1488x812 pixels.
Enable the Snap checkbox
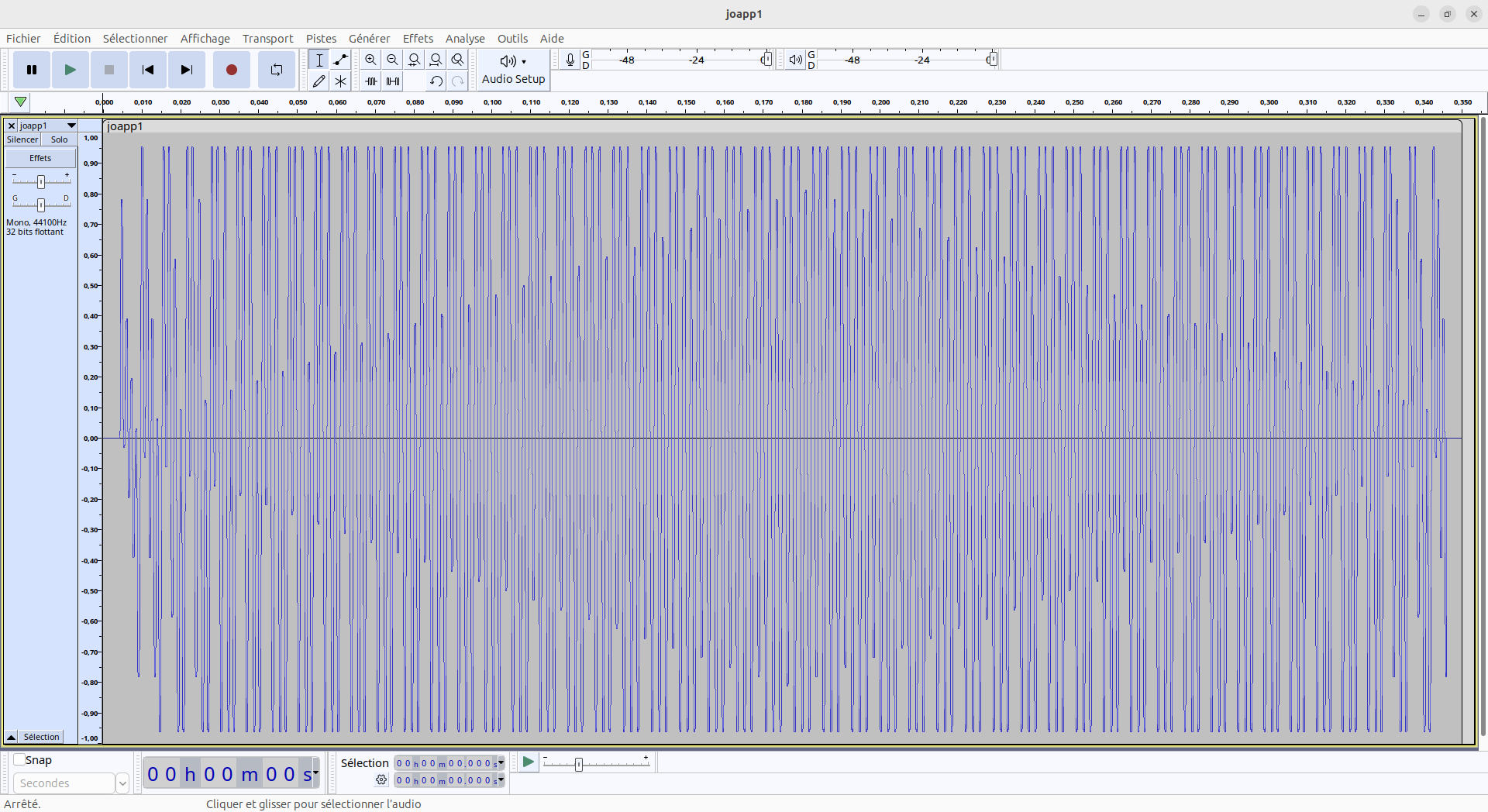coord(20,760)
